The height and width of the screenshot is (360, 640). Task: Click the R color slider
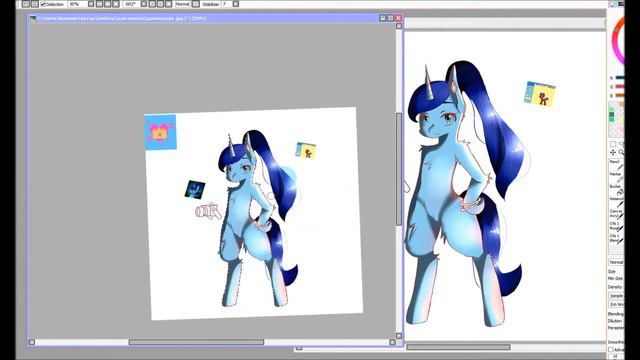pyautogui.click(x=620, y=78)
